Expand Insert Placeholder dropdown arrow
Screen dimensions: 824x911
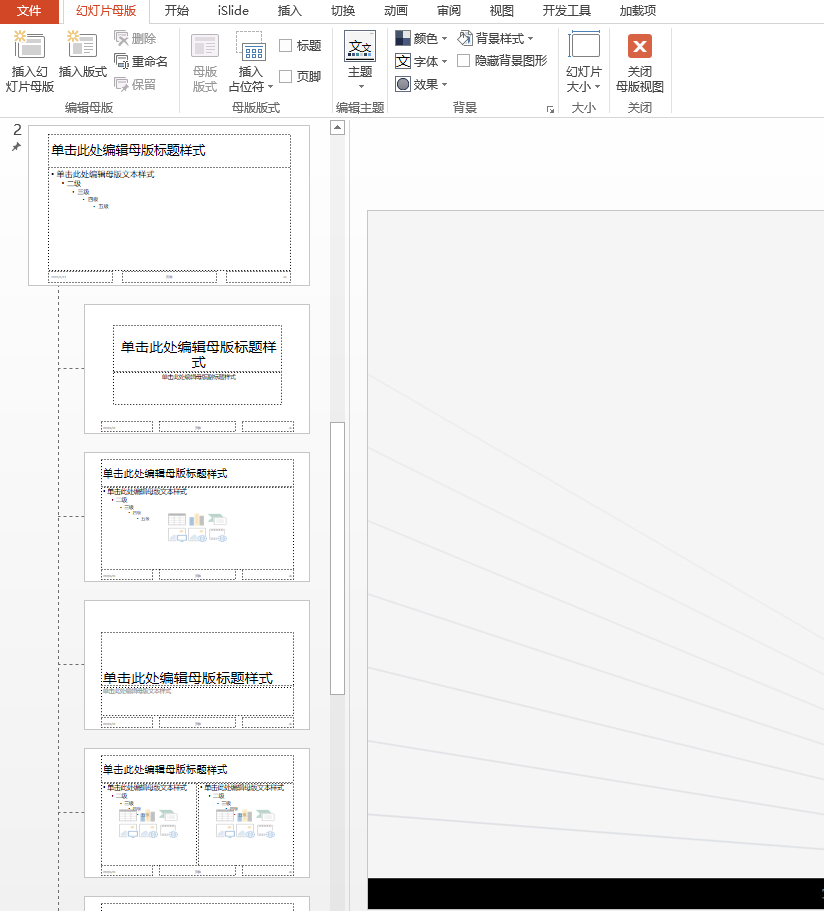[x=270, y=87]
